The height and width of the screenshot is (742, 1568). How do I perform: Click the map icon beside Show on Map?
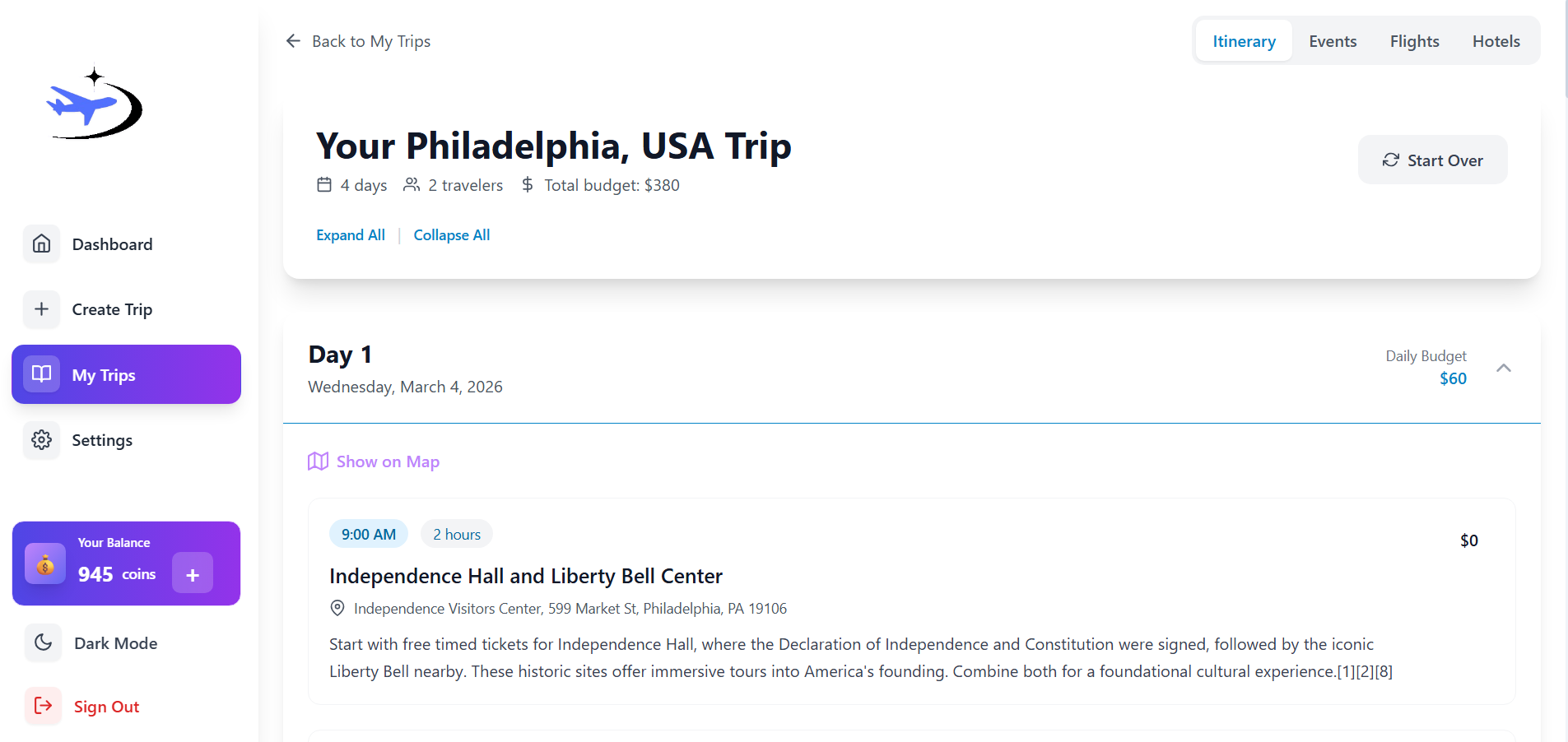(x=317, y=461)
